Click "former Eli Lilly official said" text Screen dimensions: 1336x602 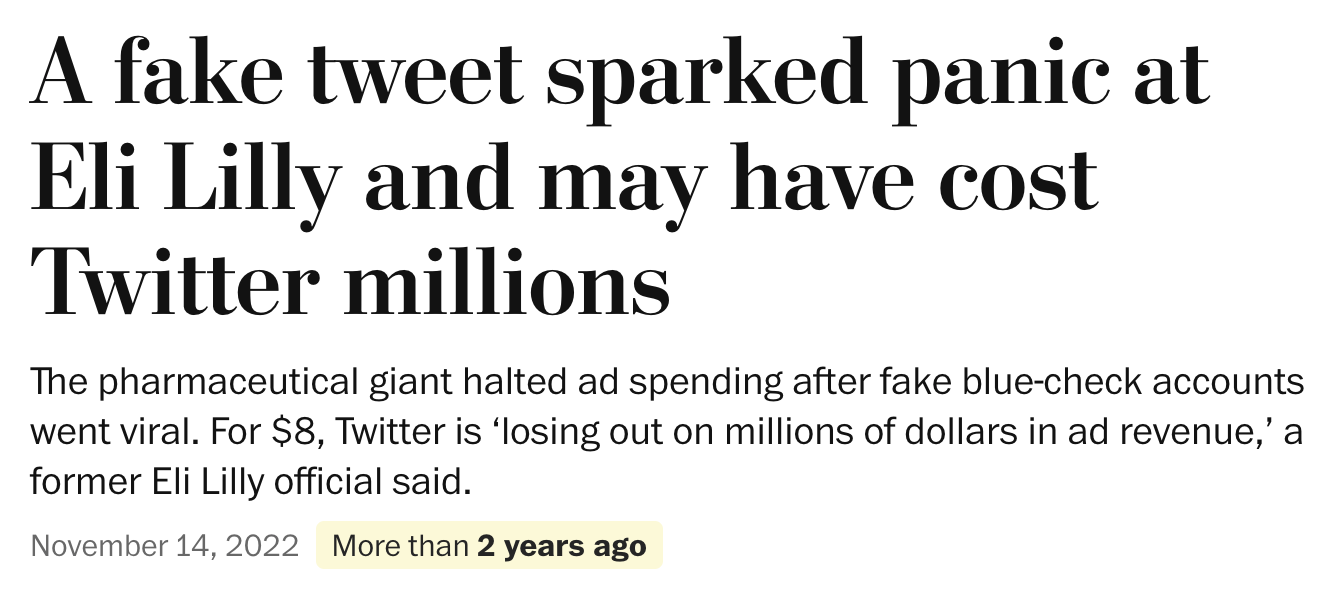pyautogui.click(x=250, y=484)
